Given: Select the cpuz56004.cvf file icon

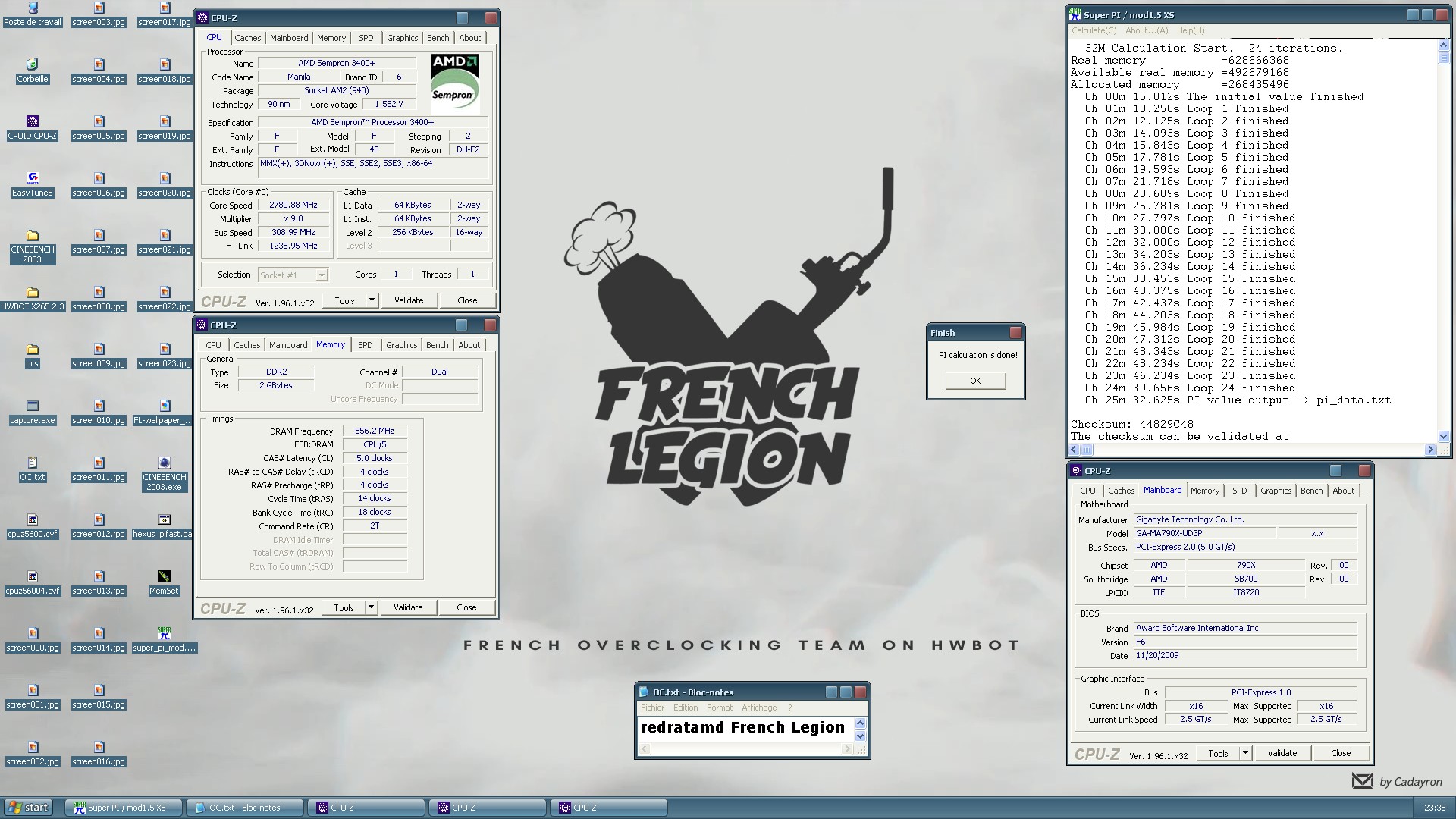Looking at the screenshot, I should coord(33,583).
